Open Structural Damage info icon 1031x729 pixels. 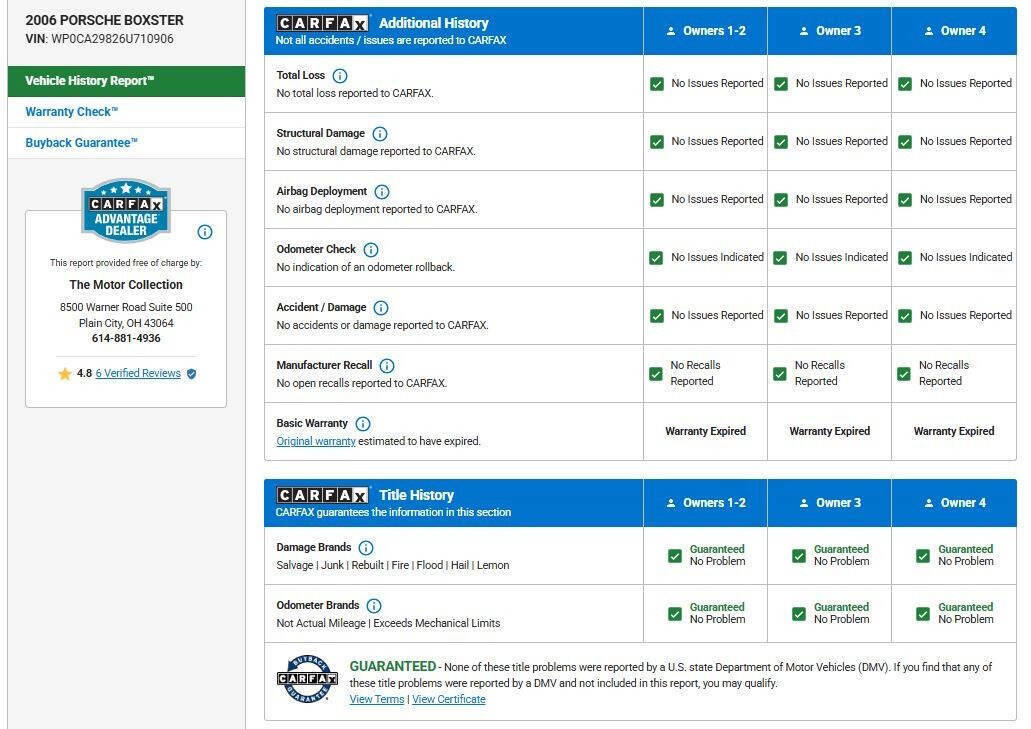380,134
